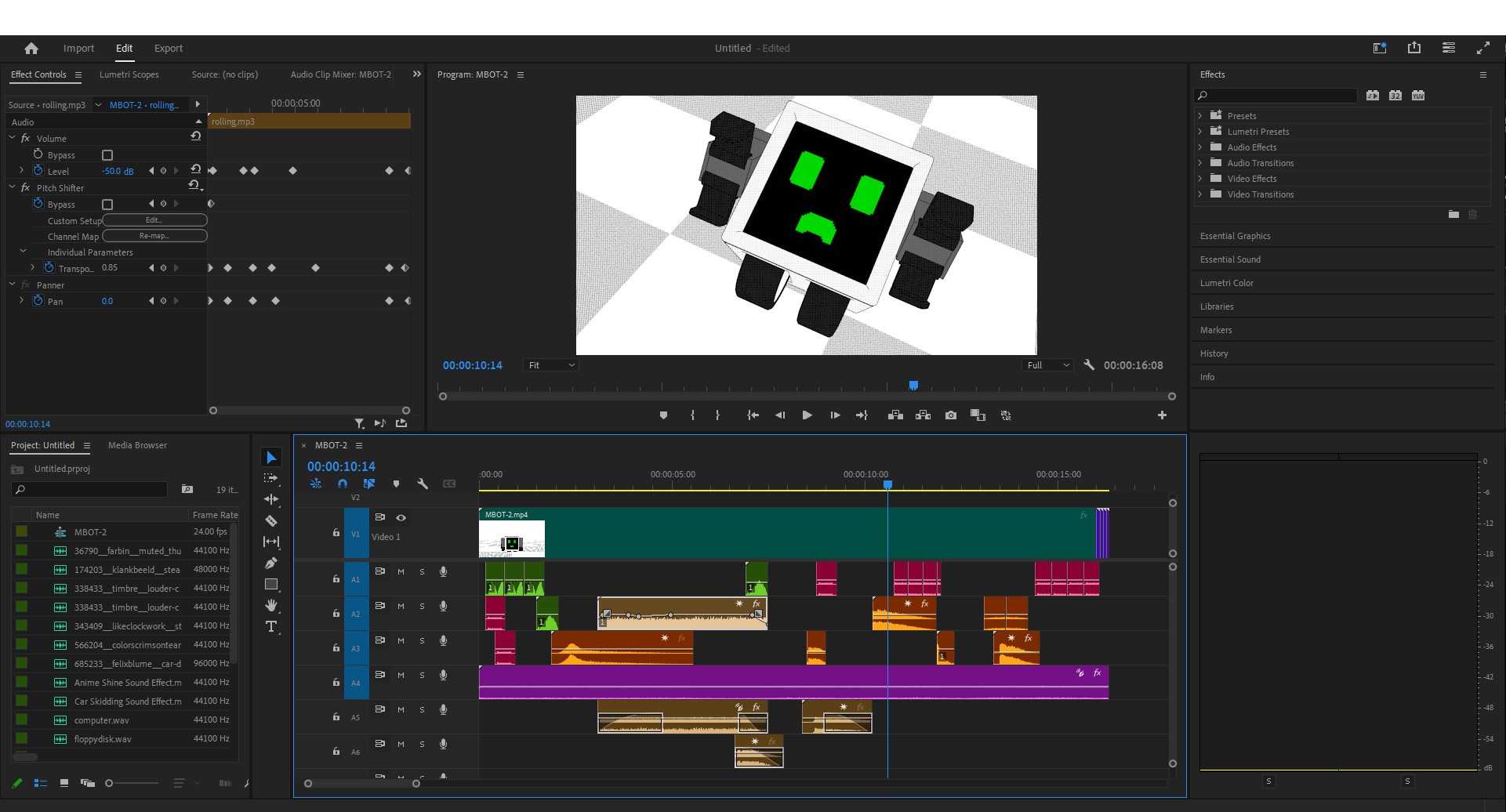
Task: Toggle lock on track A3
Action: [336, 648]
